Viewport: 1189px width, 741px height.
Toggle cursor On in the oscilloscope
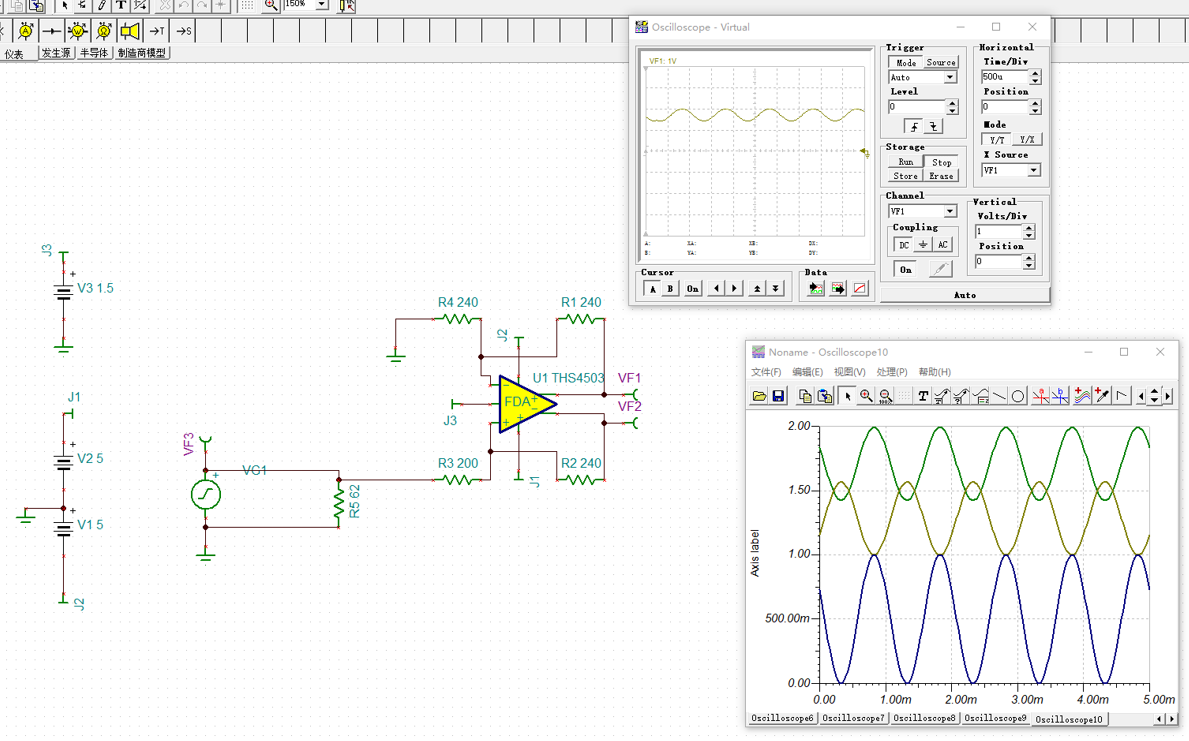click(x=692, y=289)
